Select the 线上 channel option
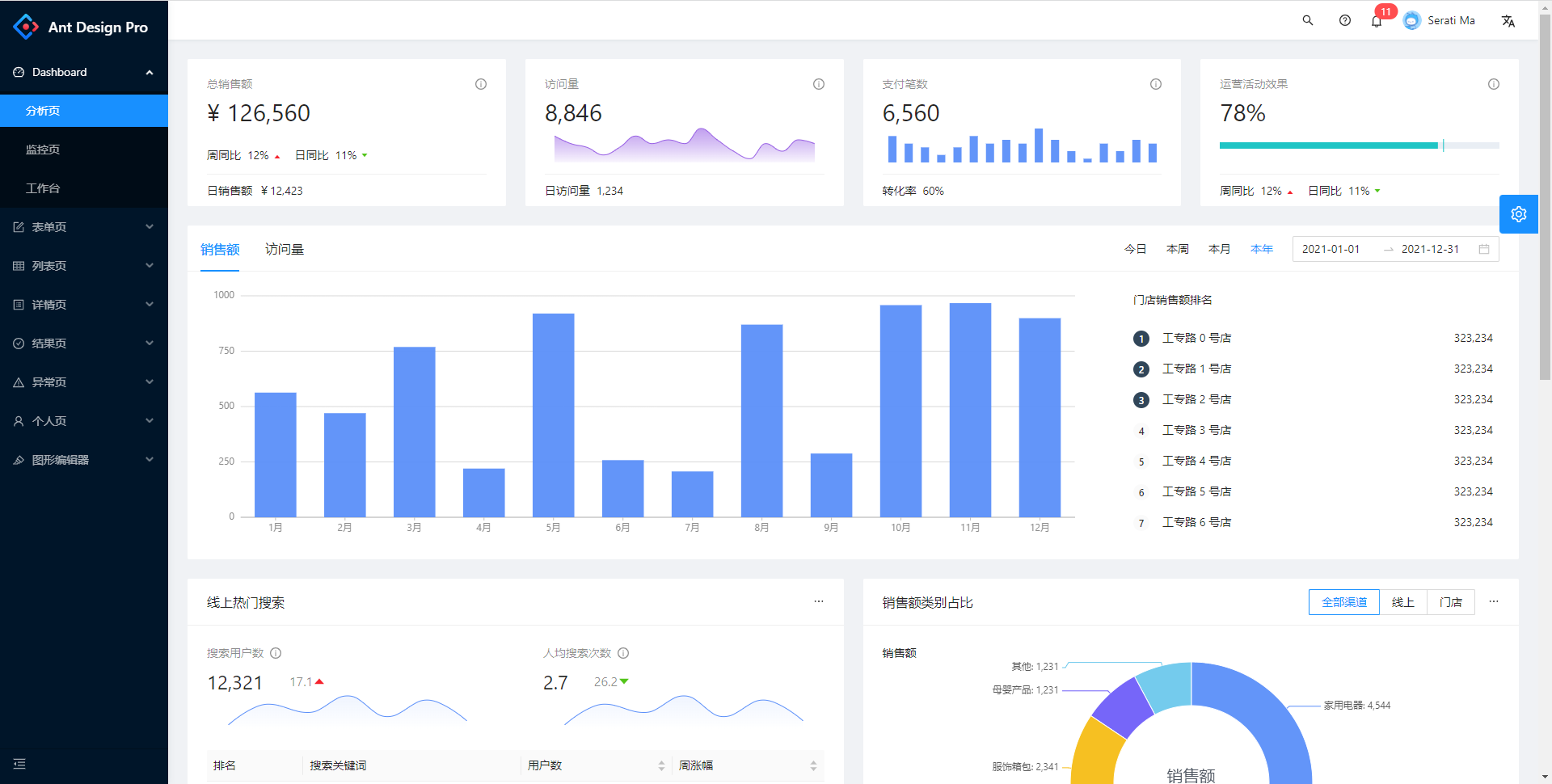The width and height of the screenshot is (1552, 784). pos(1403,602)
